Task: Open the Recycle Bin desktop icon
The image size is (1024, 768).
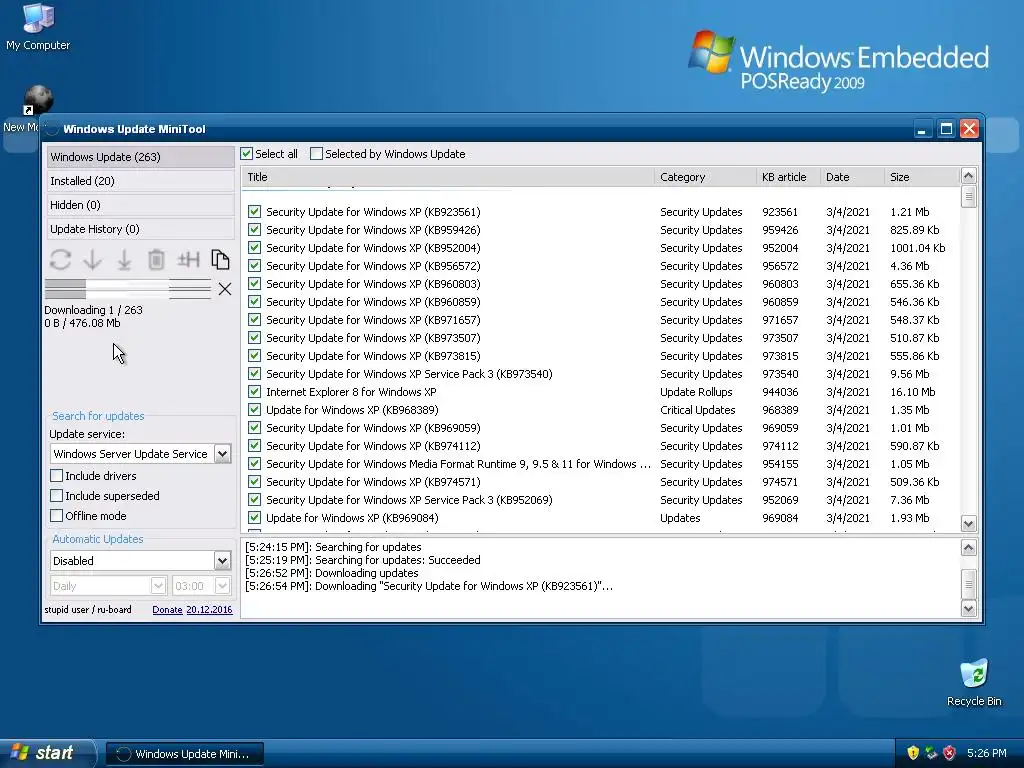Action: point(974,683)
